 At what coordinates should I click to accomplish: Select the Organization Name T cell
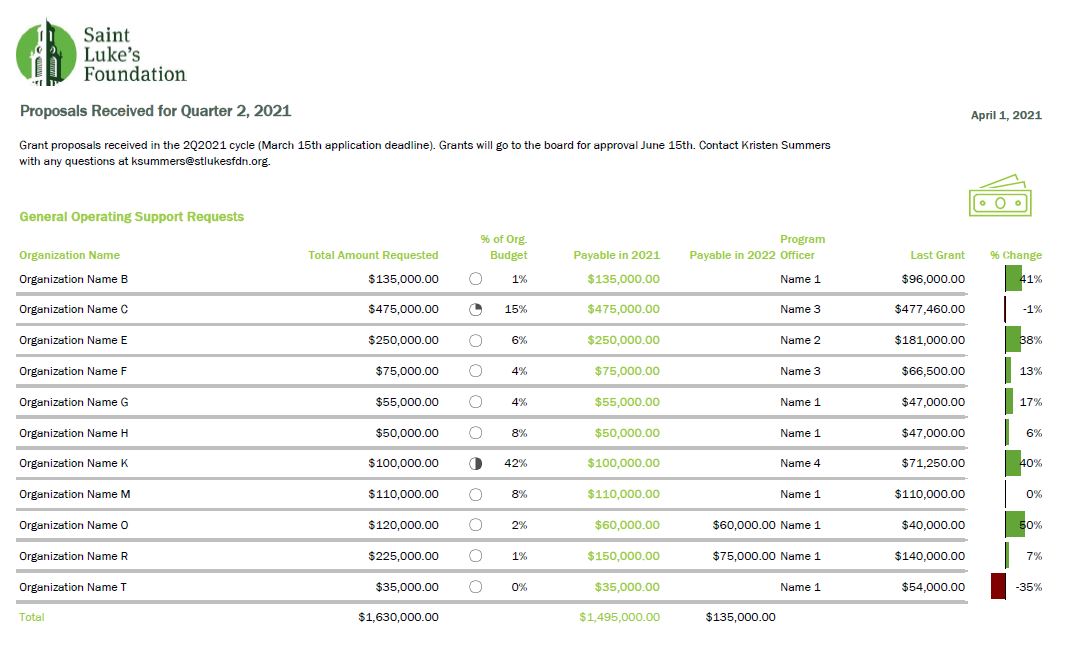point(73,587)
